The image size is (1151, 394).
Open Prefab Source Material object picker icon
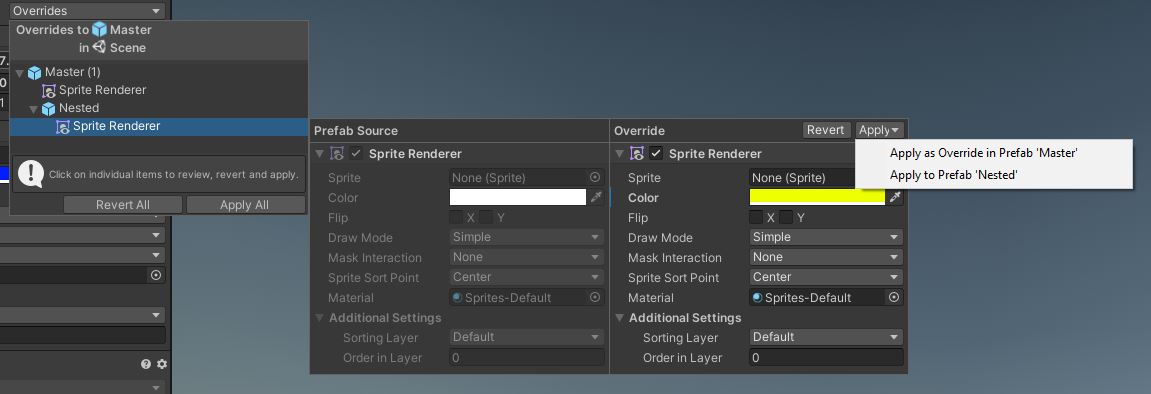pyautogui.click(x=595, y=297)
